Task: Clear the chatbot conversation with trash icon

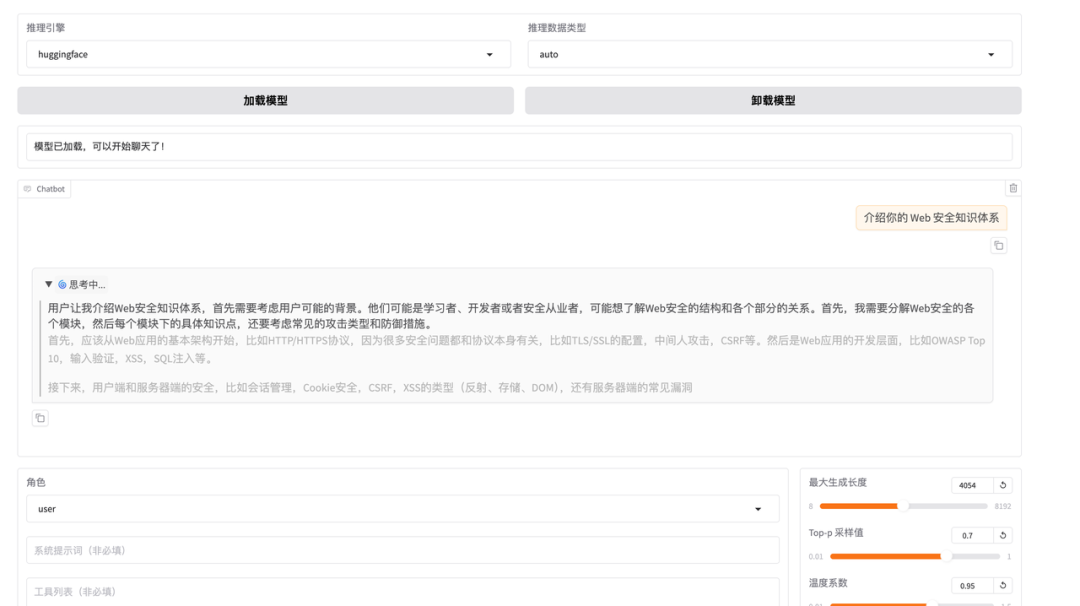Action: [1012, 188]
